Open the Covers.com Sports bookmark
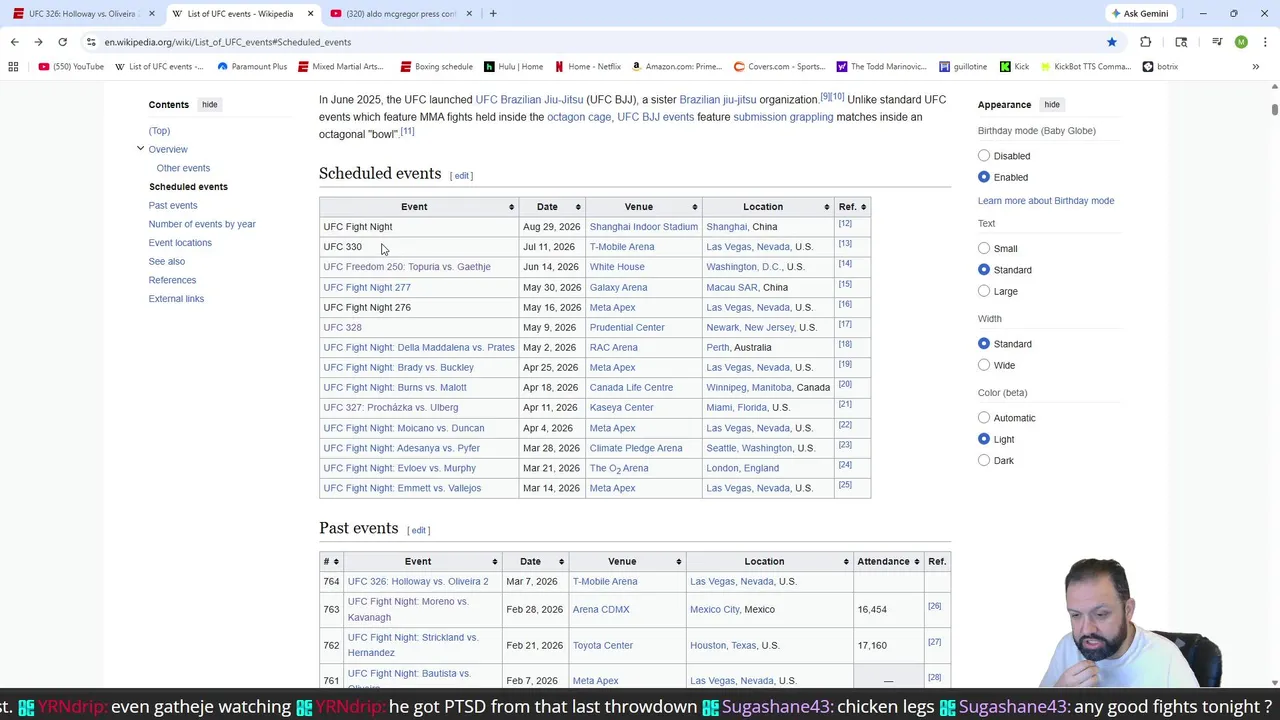 point(779,67)
